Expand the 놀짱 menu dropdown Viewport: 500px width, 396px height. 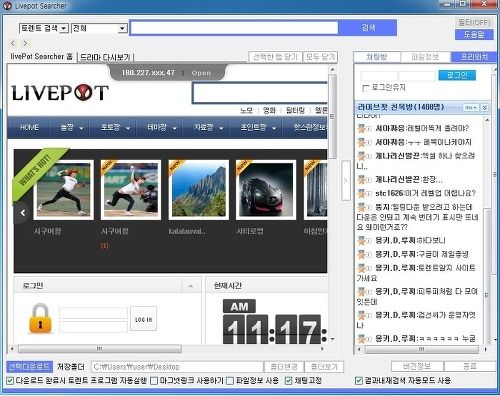81,128
